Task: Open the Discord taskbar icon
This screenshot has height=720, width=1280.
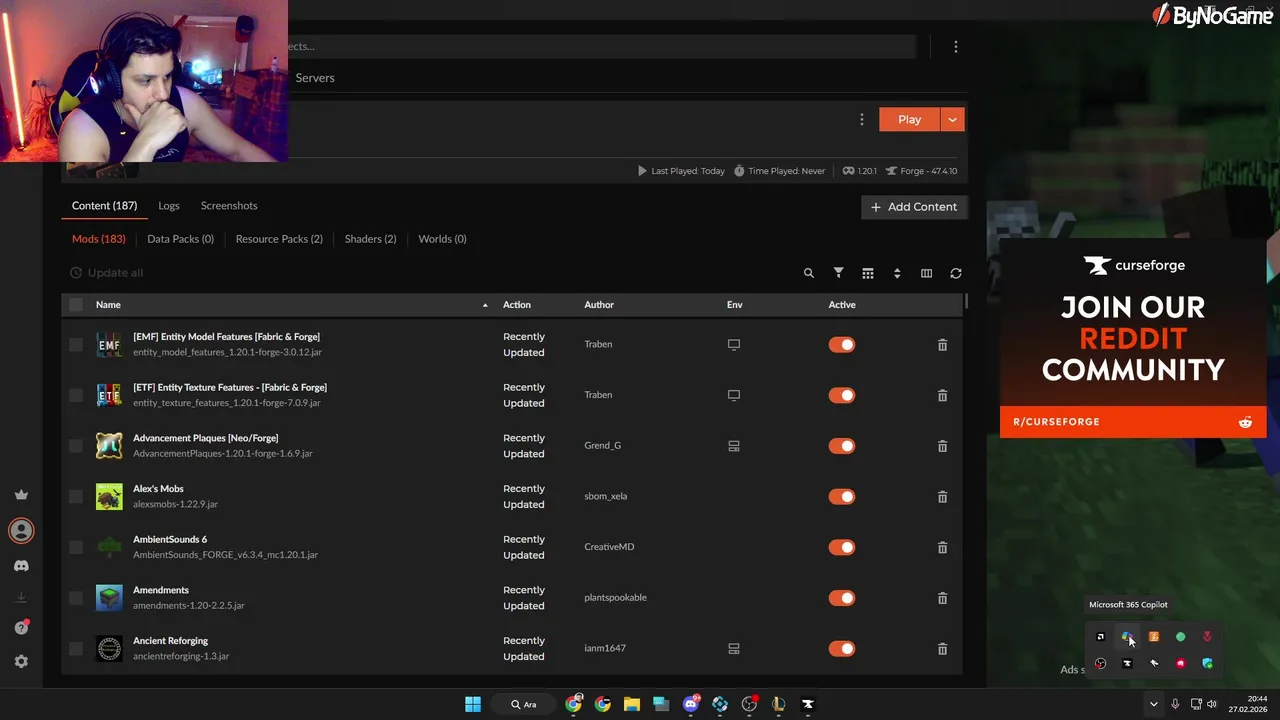Action: 690,704
